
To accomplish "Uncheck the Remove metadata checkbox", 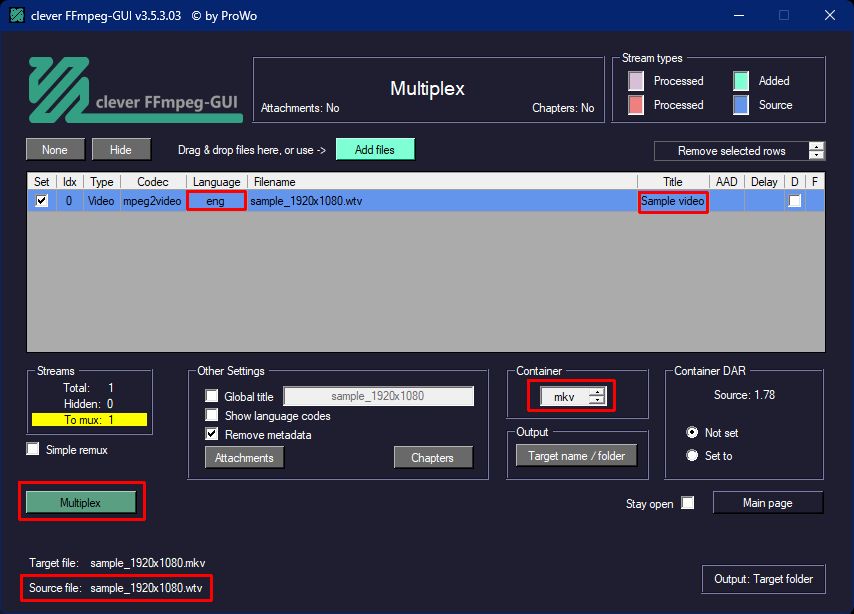I will (212, 434).
